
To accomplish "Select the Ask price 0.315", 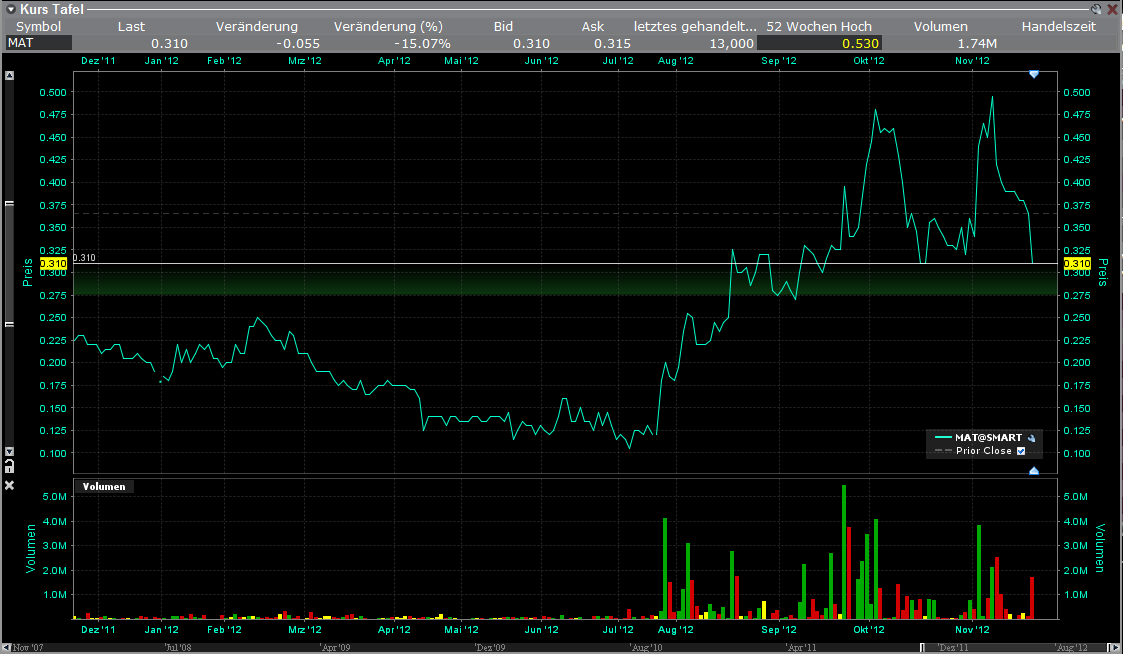I will point(612,44).
